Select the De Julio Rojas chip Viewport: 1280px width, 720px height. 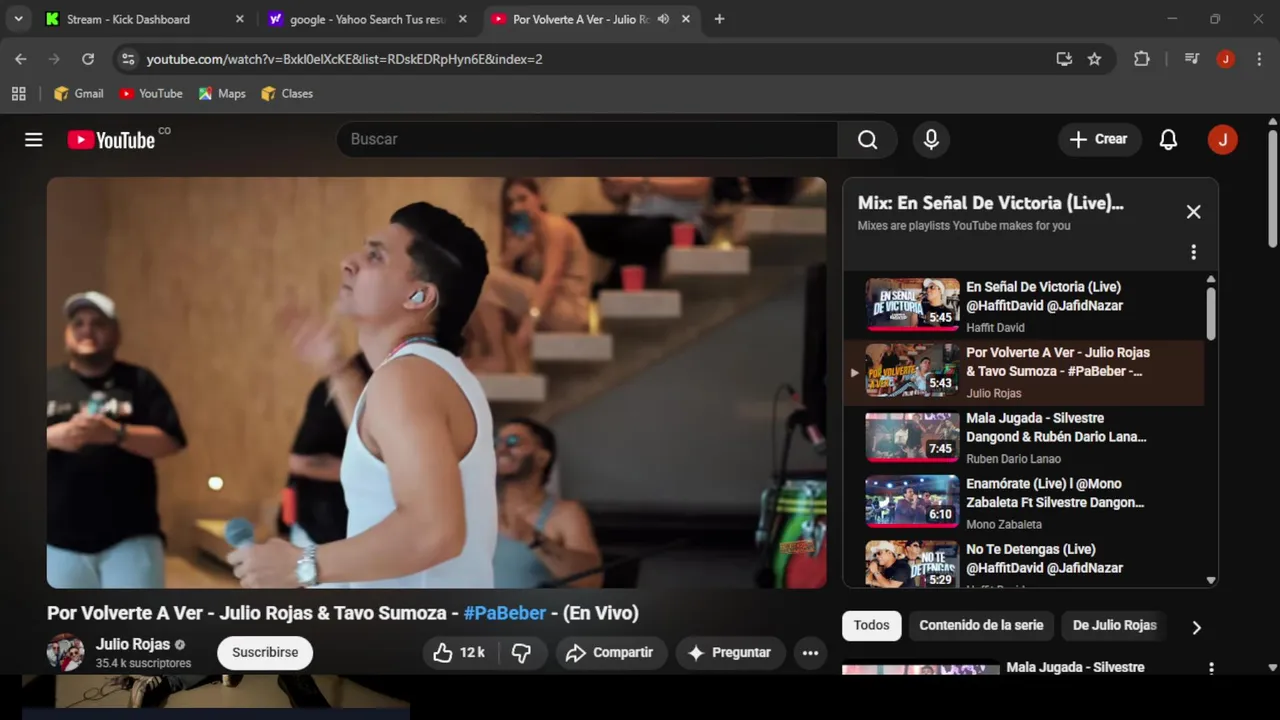1114,626
